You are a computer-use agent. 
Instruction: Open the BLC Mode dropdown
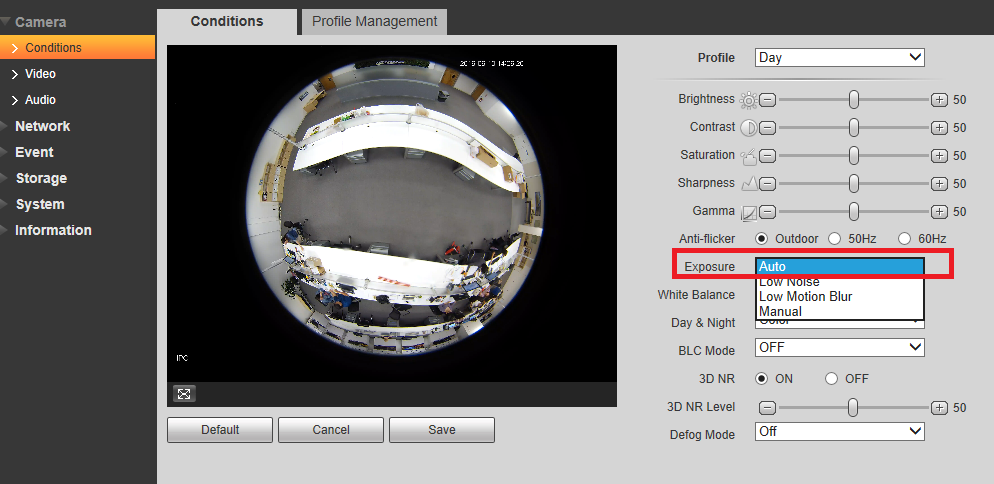pyautogui.click(x=839, y=348)
